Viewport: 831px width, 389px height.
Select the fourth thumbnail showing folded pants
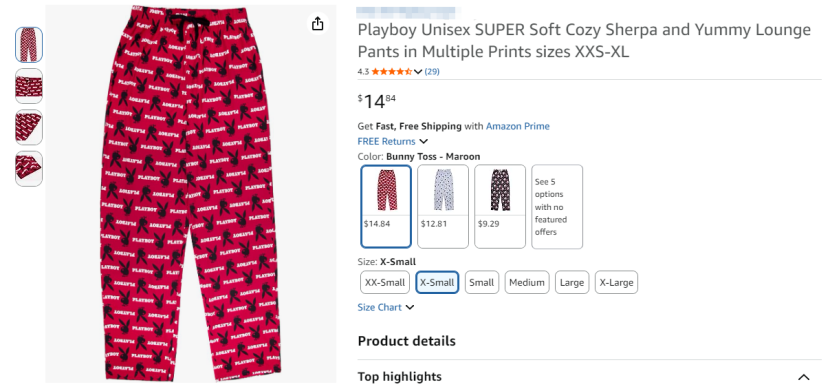click(x=29, y=169)
